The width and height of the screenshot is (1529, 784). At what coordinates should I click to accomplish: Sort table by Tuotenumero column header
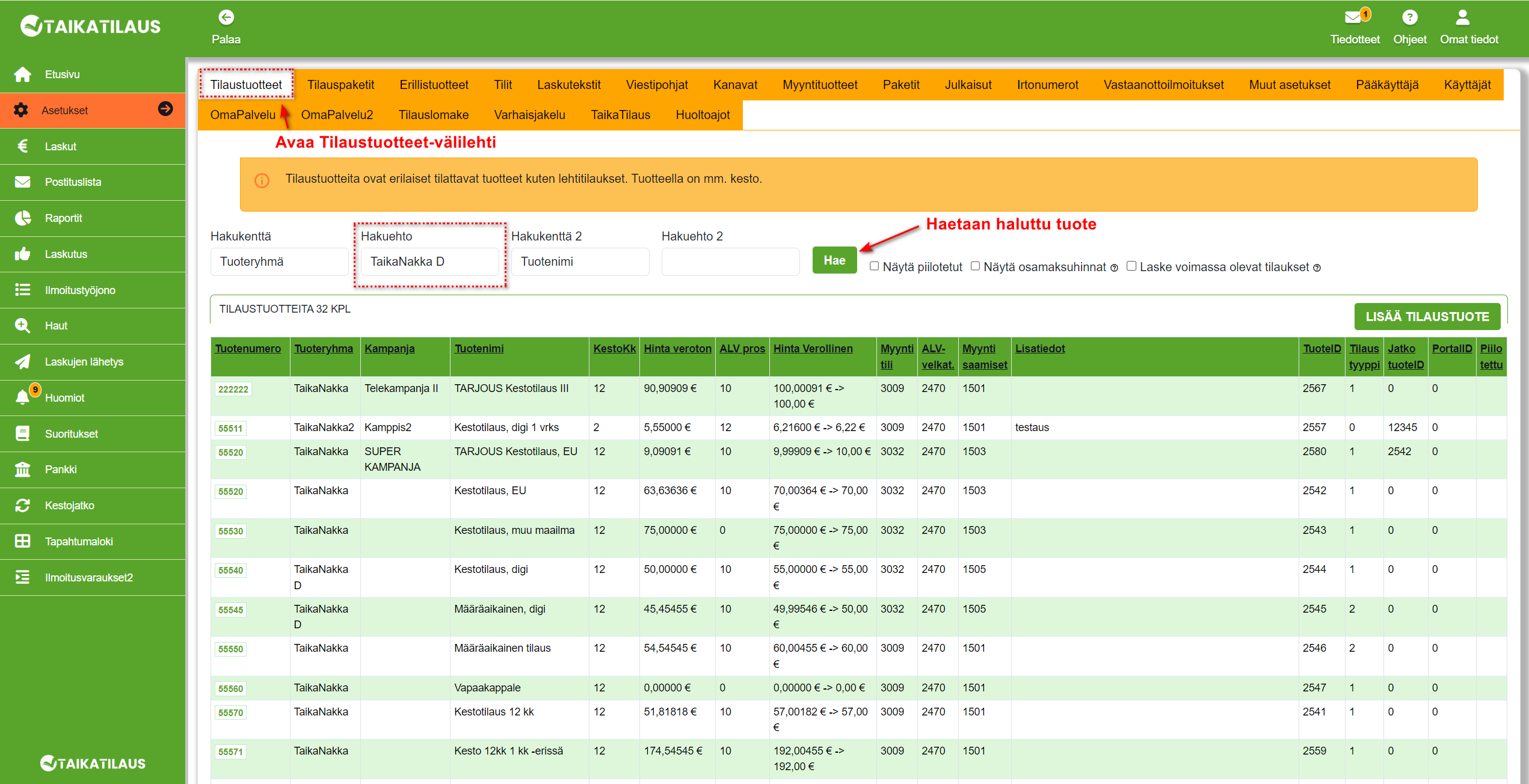point(248,349)
